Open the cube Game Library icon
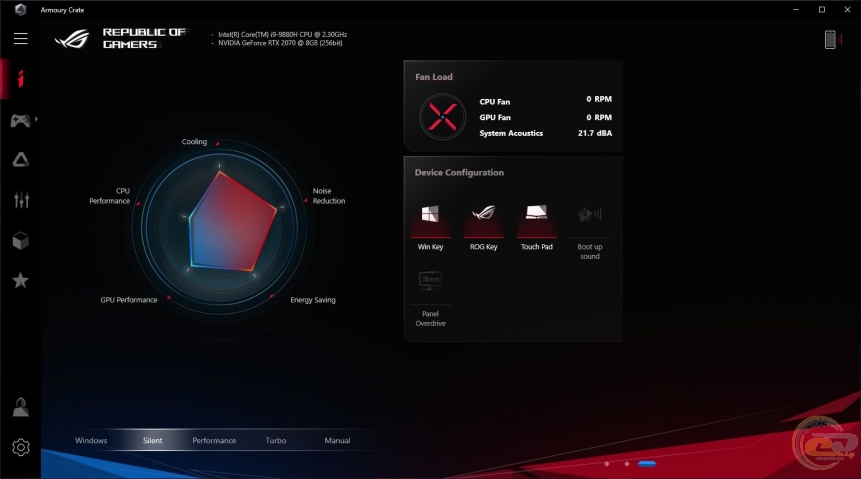Screen dimensions: 861x479 pos(20,241)
